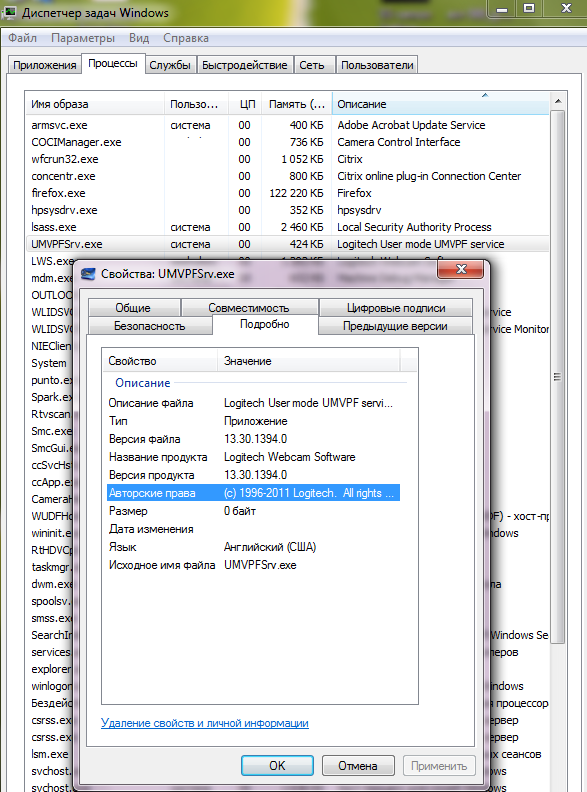This screenshot has width=587, height=792.
Task: Select the Описание файла property row
Action: 253,403
